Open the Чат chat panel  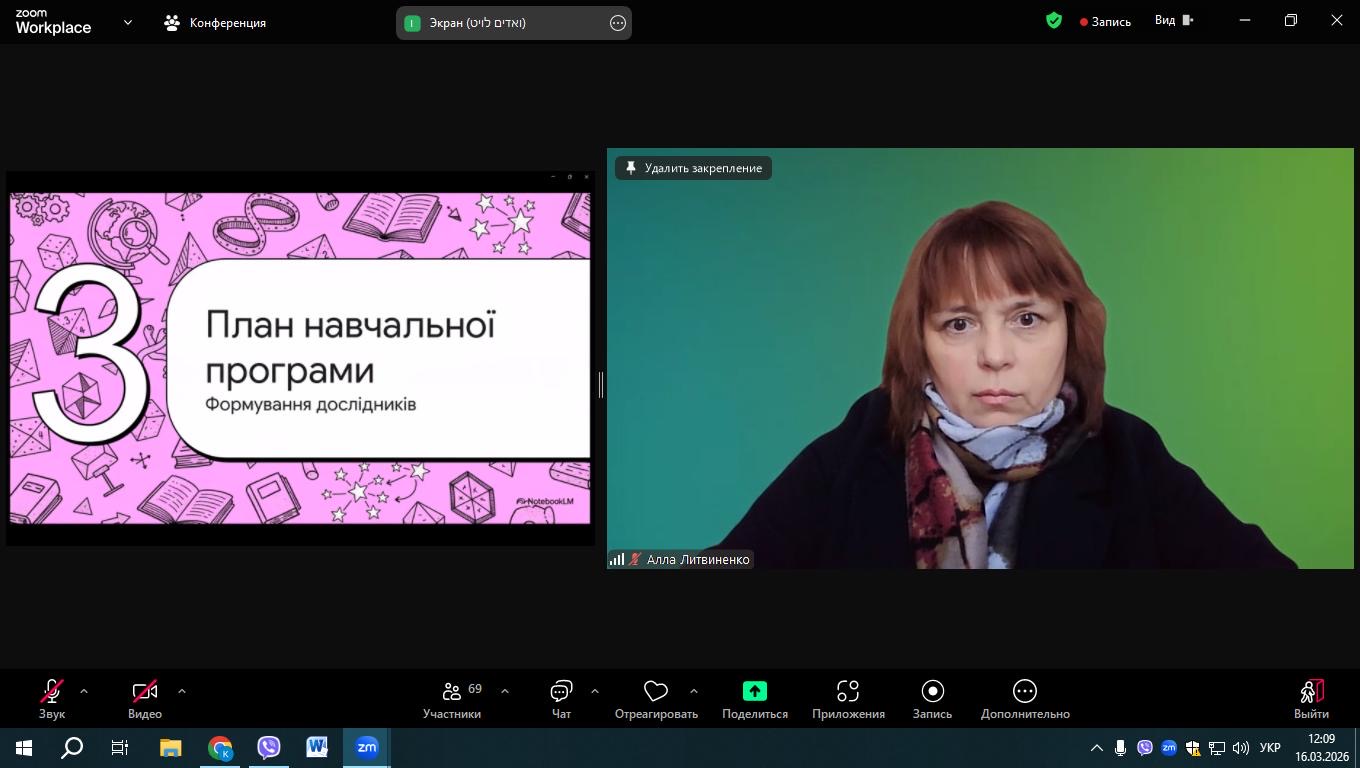click(561, 692)
